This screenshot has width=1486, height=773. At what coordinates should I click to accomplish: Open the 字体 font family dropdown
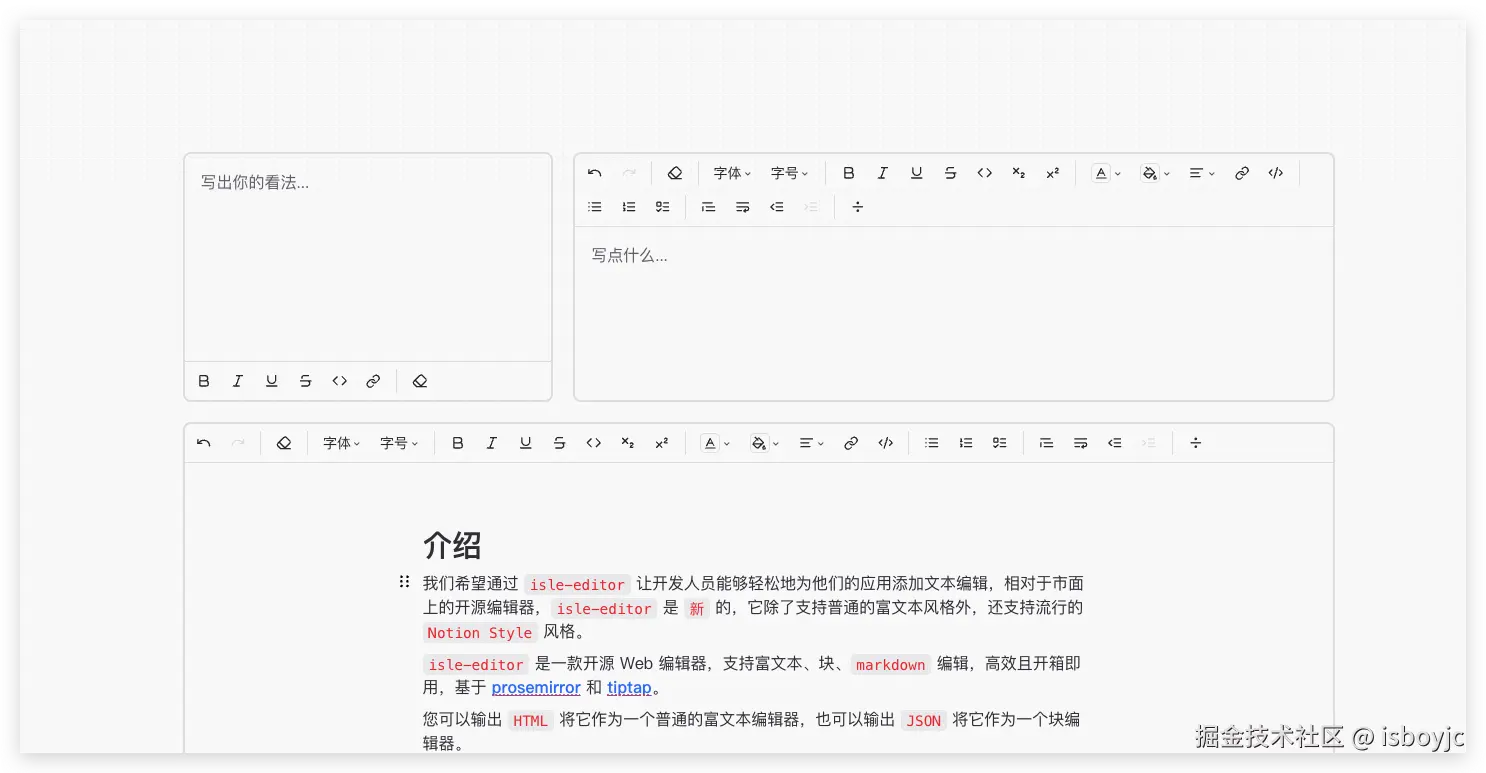(730, 172)
